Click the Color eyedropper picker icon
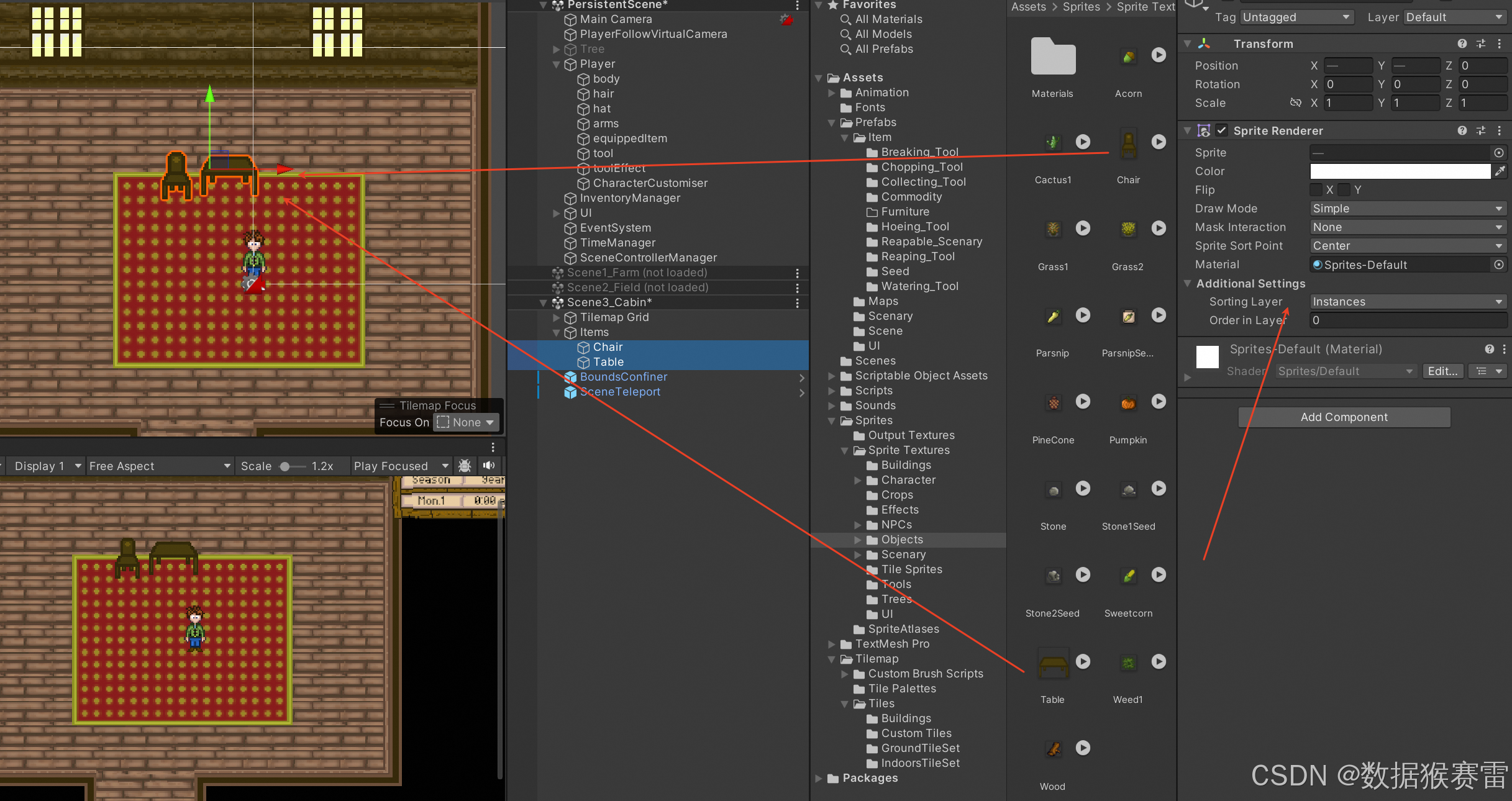Screen dimensions: 1512x801 click(1500, 171)
